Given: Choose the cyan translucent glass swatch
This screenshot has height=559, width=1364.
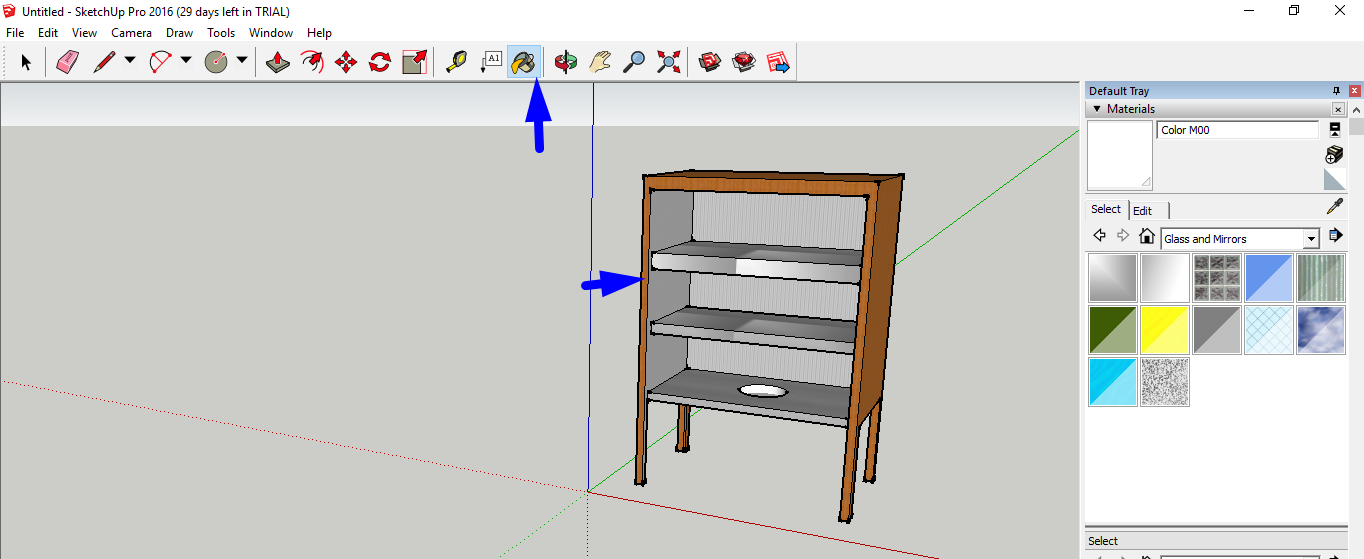Looking at the screenshot, I should click(x=1113, y=382).
